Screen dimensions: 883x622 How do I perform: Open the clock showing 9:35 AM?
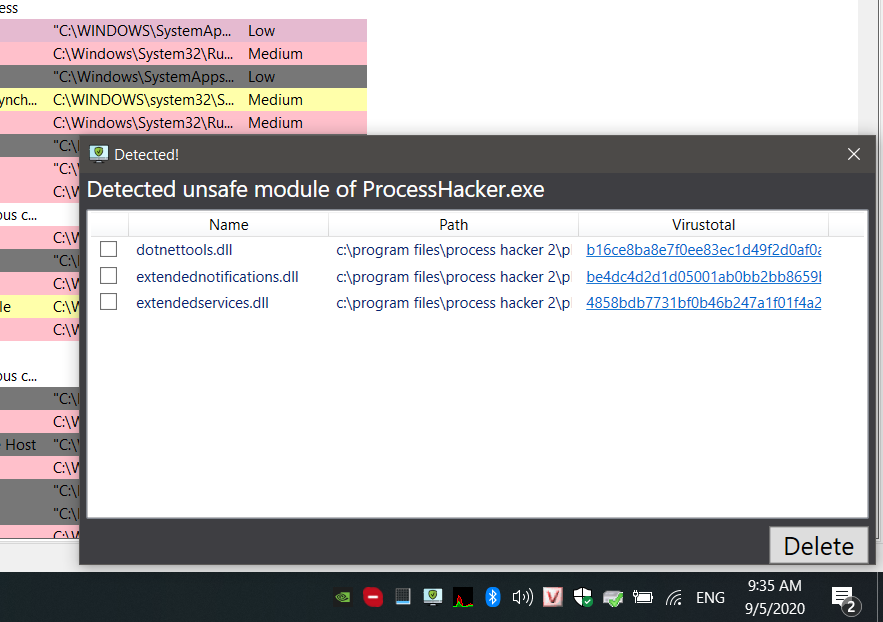774,597
